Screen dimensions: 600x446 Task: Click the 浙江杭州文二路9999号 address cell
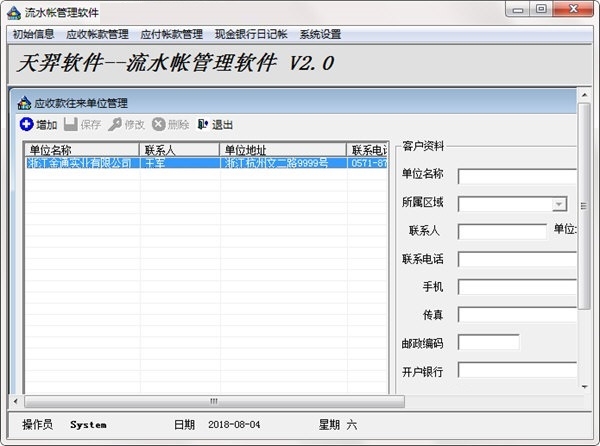coord(283,163)
